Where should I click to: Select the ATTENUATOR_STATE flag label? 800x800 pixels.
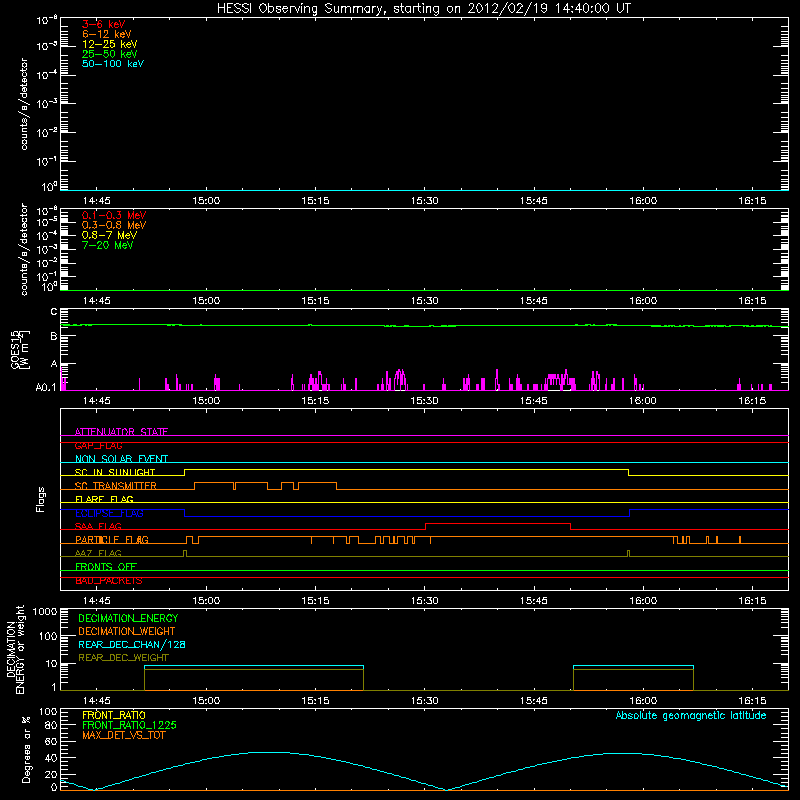121,432
